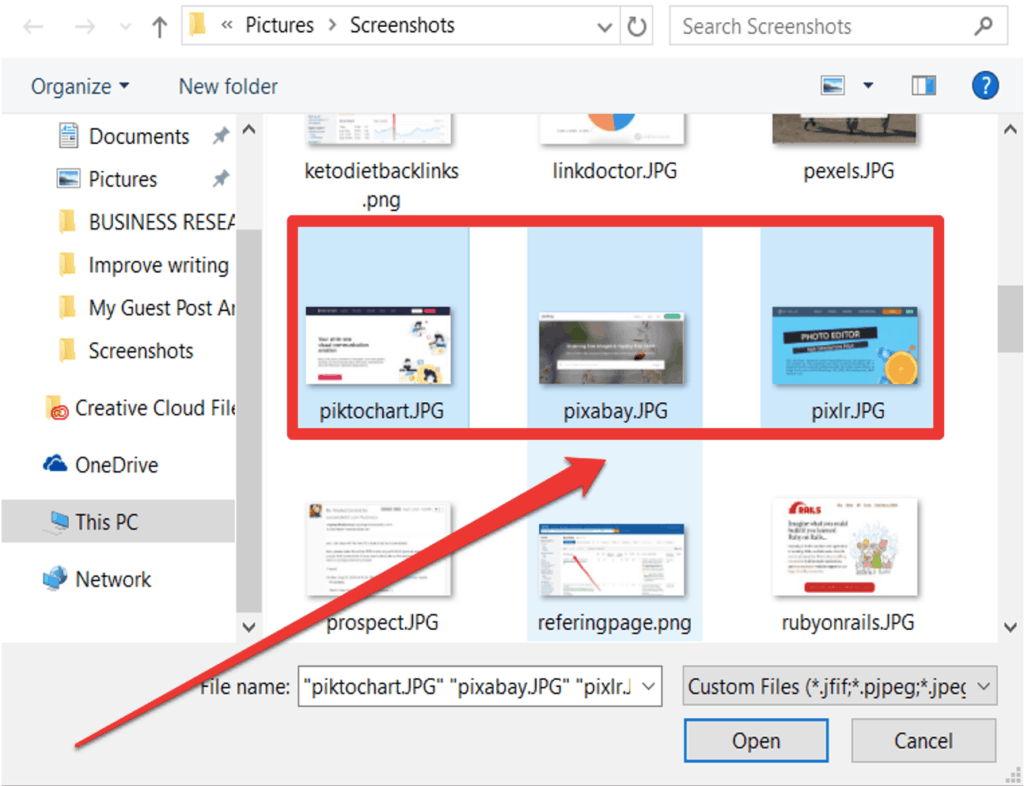Screen dimensions: 1024x786
Task: Click the pixabay.JPG file name label
Action: pos(615,411)
